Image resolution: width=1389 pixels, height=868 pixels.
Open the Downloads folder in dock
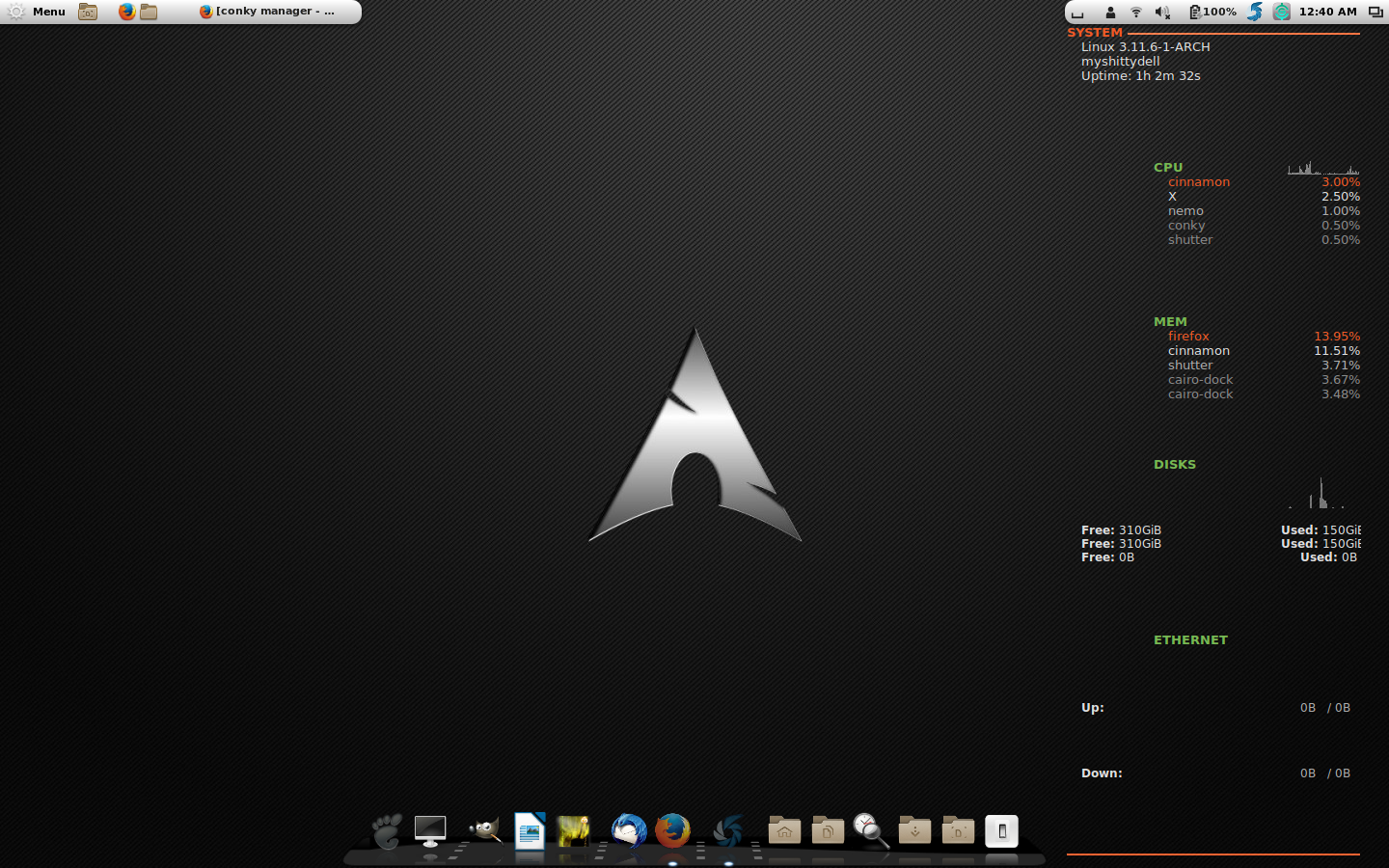(914, 829)
